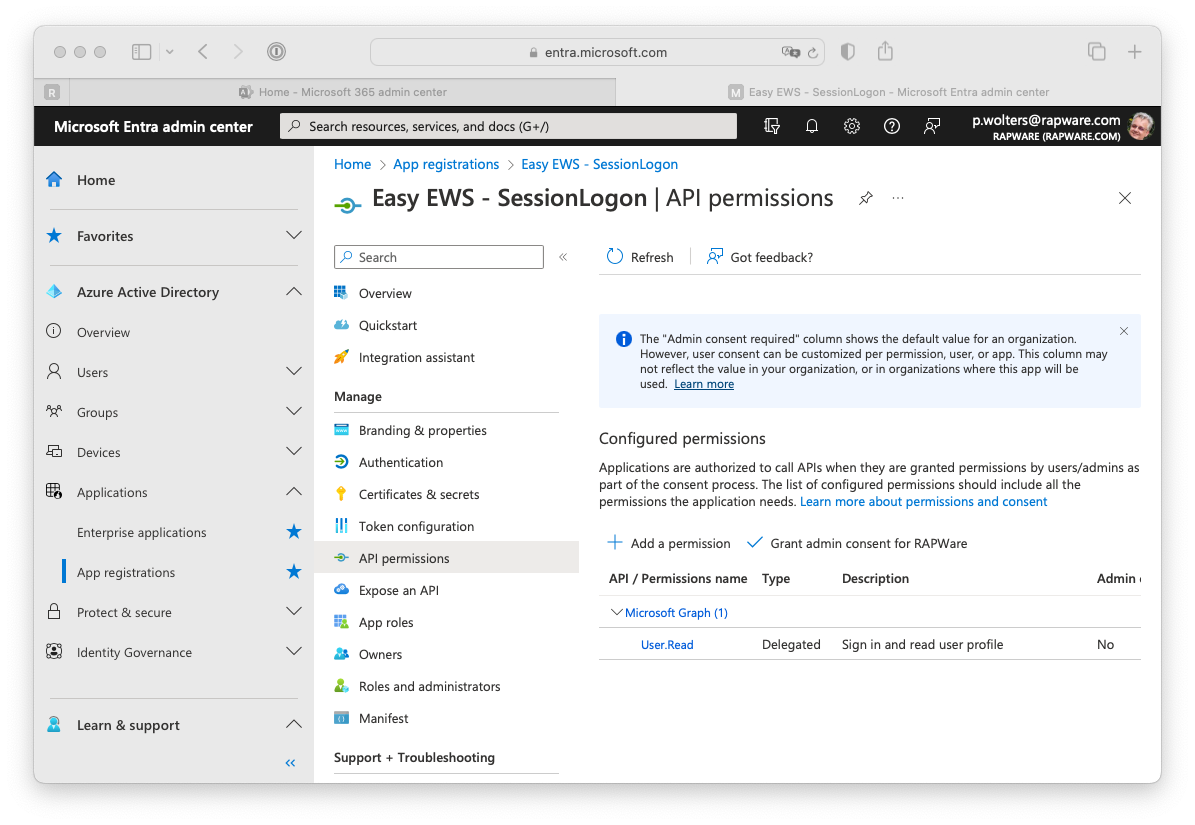Open the help question mark icon

coord(891,126)
